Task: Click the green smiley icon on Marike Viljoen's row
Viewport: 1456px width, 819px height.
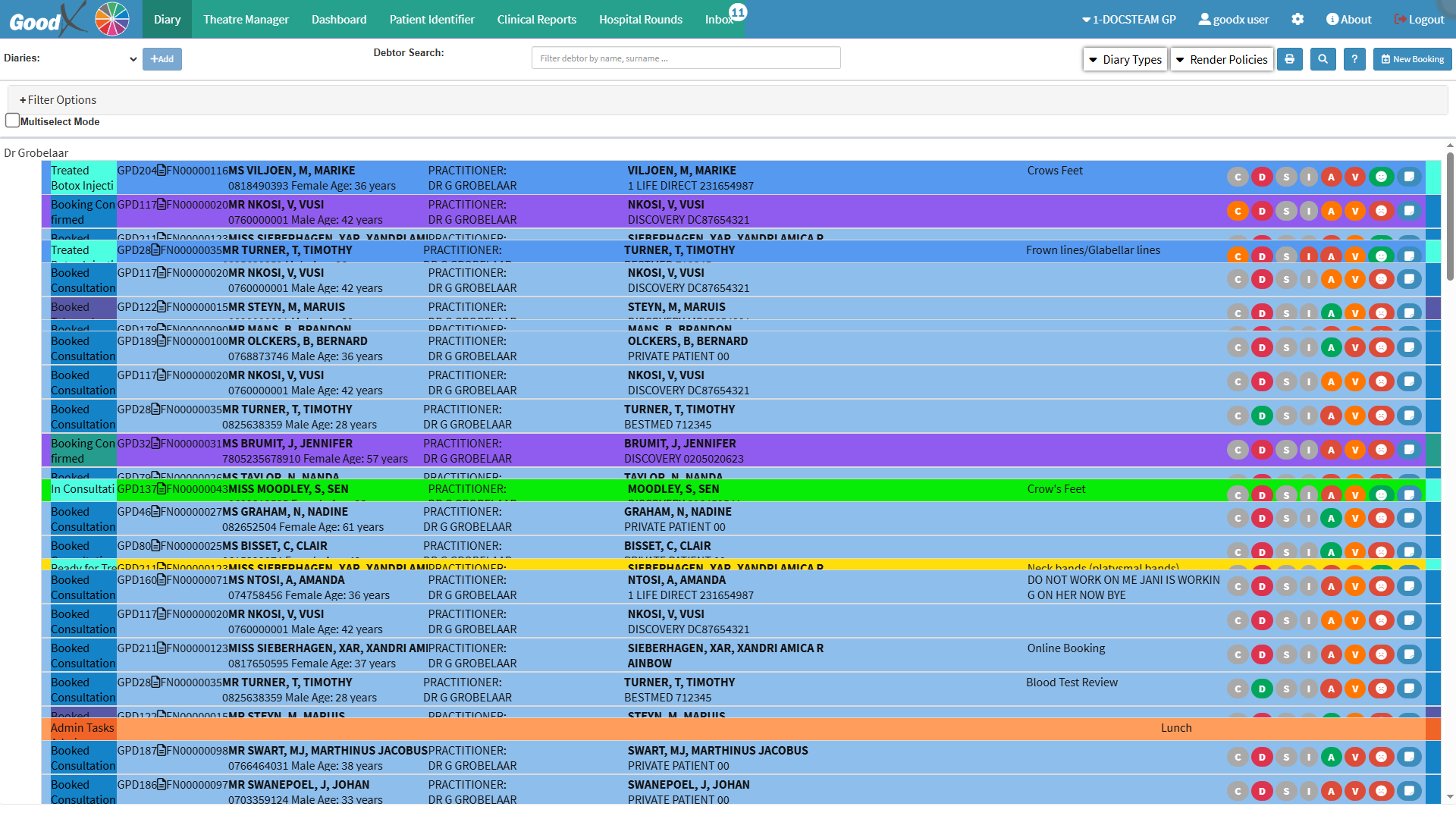Action: coord(1381,177)
